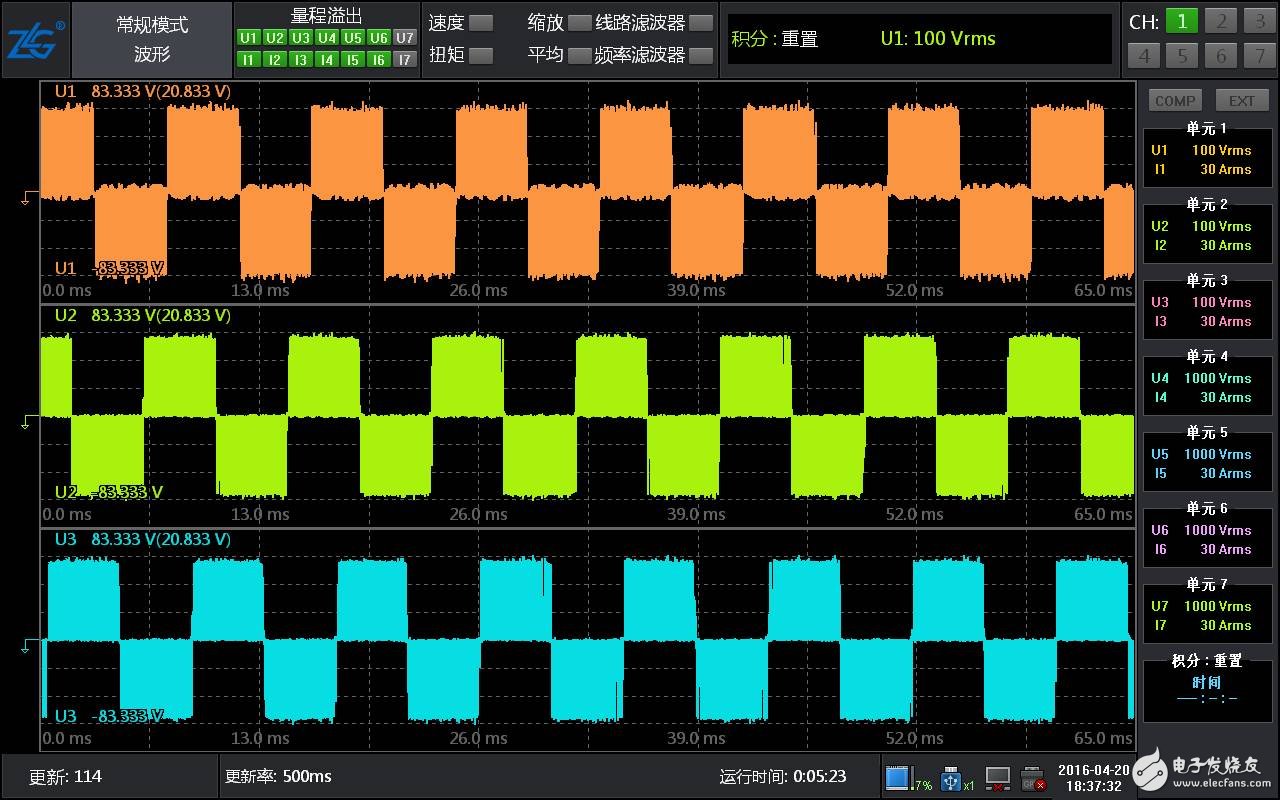Click the I7 range overflow indicator
Screen dimensions: 1280x800
[404, 60]
